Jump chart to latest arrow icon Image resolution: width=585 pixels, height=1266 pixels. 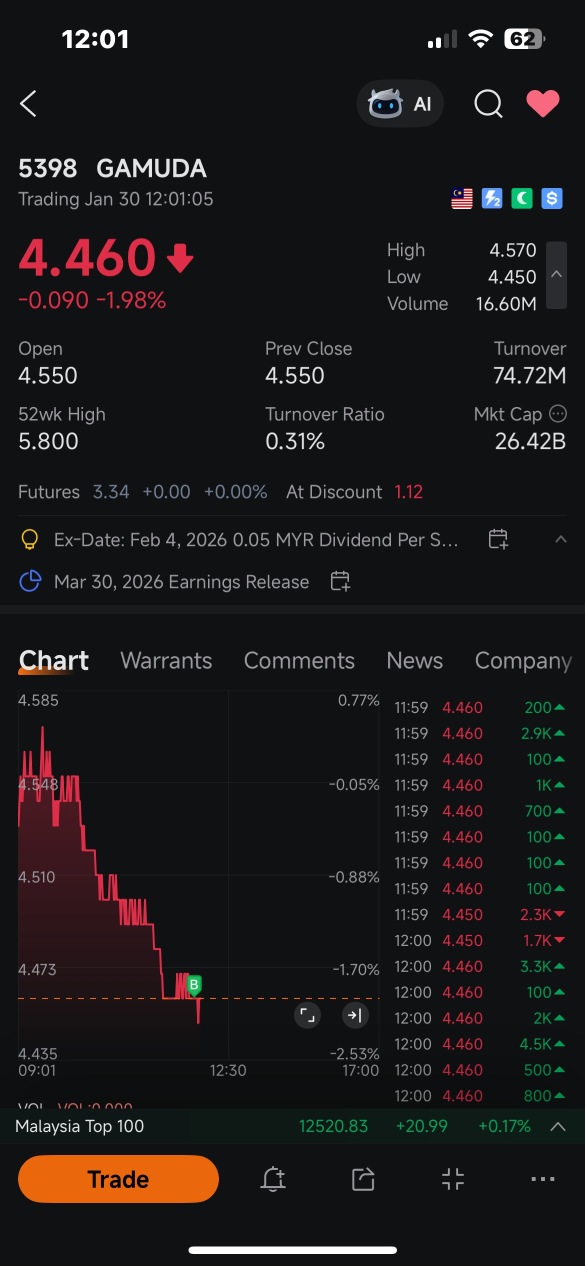click(x=355, y=1016)
